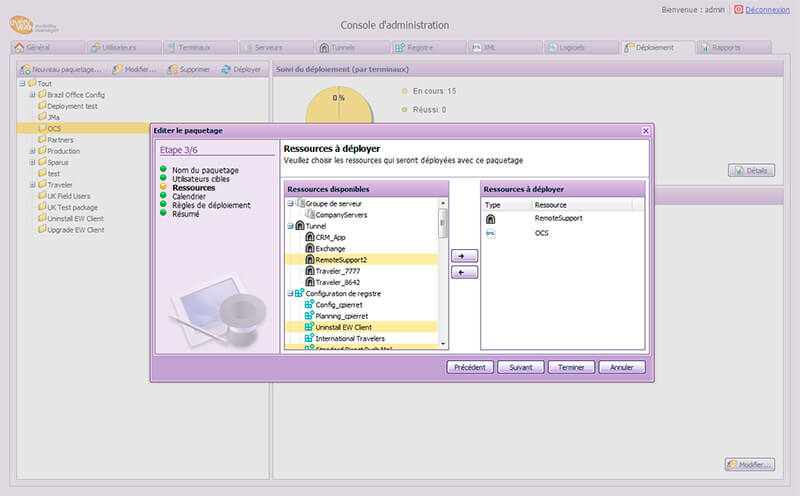Click the tunnel icon beside Traveler_8642
The width and height of the screenshot is (800, 496).
point(309,282)
